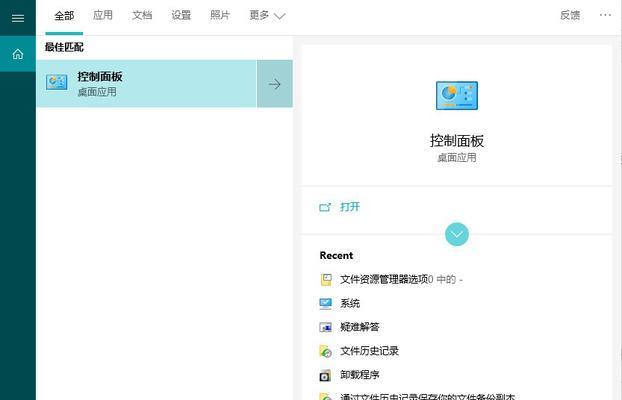Viewport: 622px width, 400px height.
Task: Open recent item 疑难解答
Action: coord(359,327)
